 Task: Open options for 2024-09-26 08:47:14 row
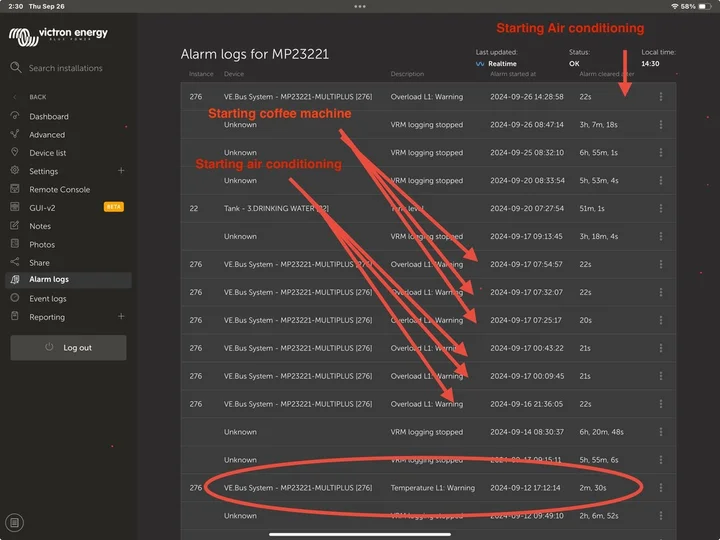tap(661, 124)
